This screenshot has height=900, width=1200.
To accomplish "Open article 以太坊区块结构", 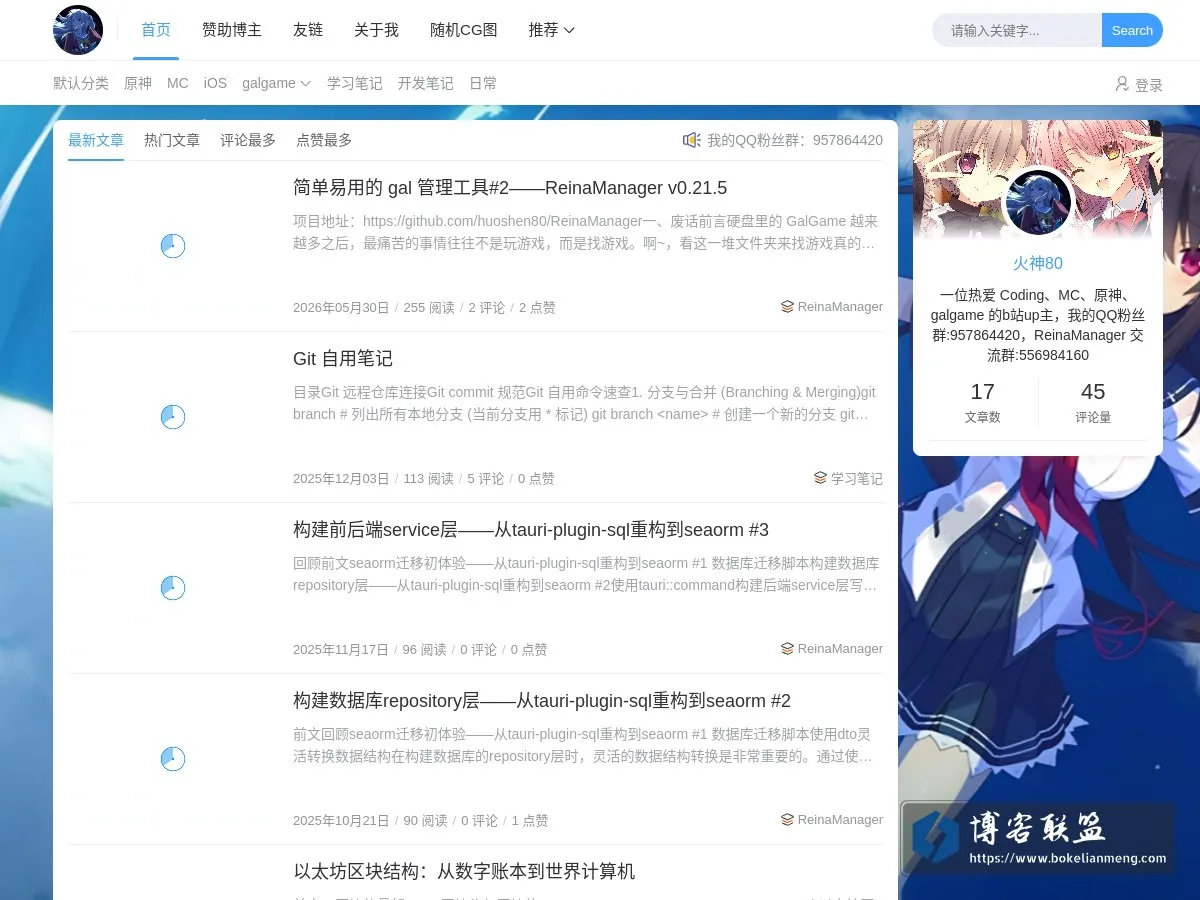I will (x=464, y=872).
